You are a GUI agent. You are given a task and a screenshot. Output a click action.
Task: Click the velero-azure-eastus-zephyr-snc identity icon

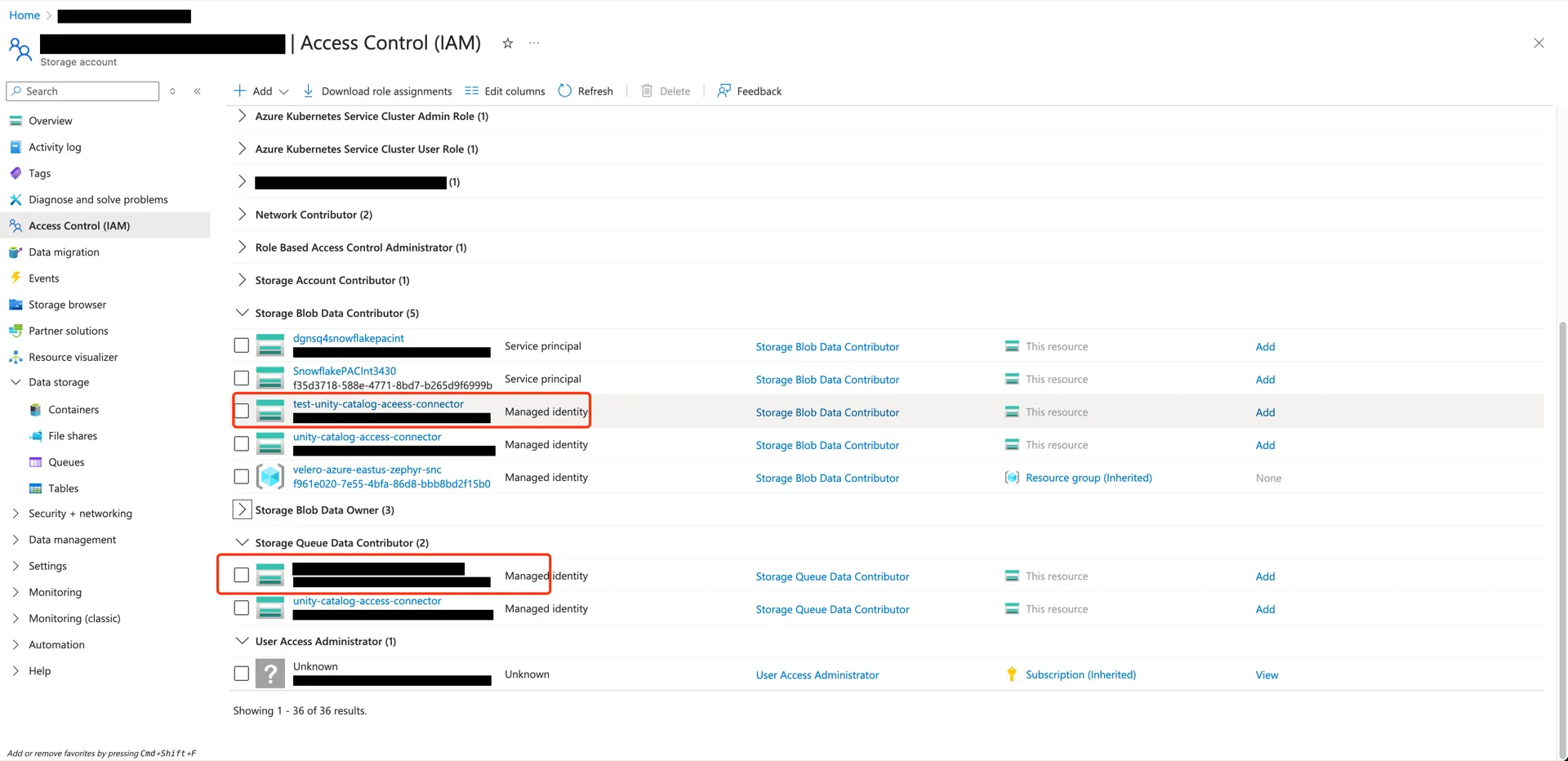click(x=270, y=477)
